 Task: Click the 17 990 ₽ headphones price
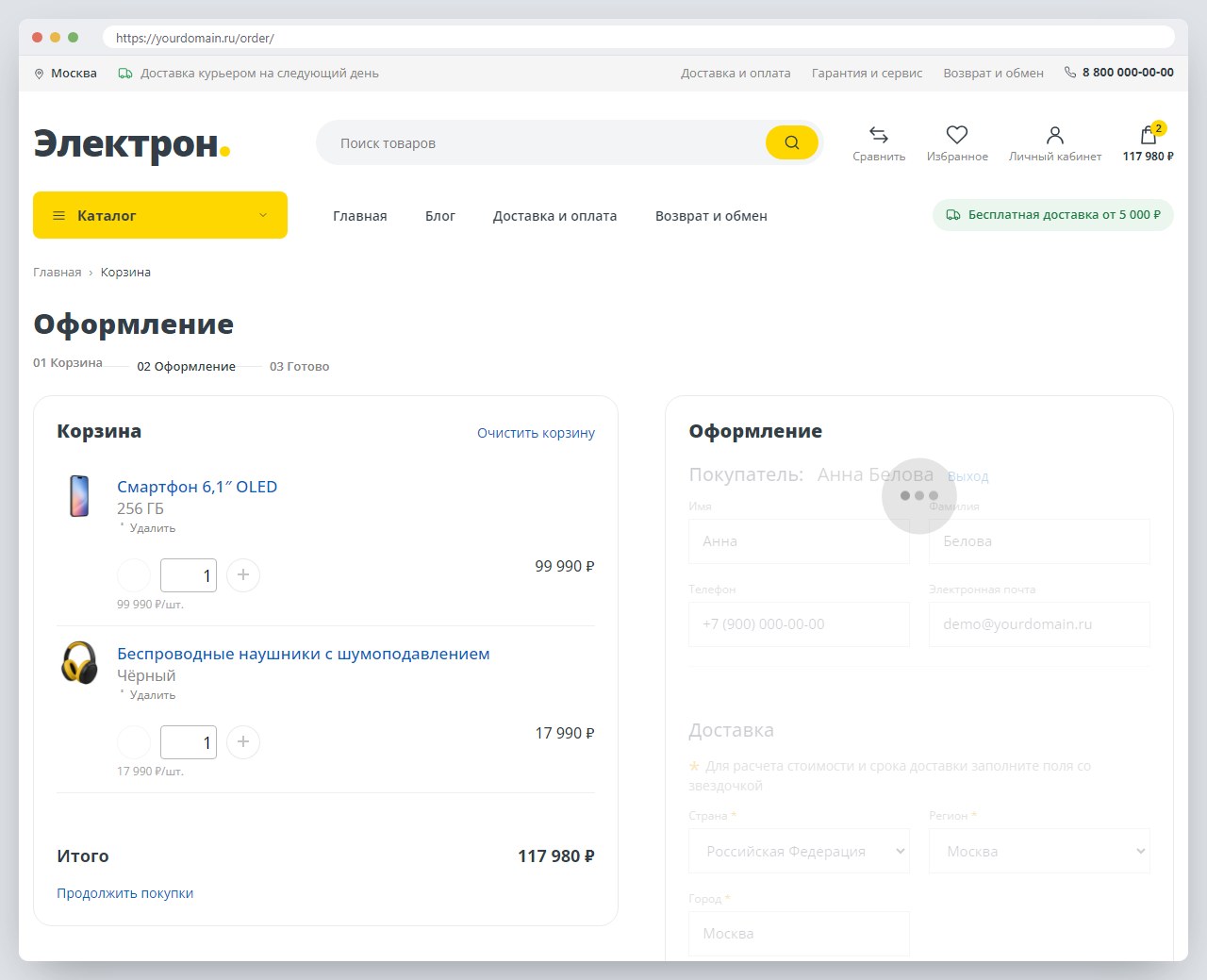(x=565, y=733)
